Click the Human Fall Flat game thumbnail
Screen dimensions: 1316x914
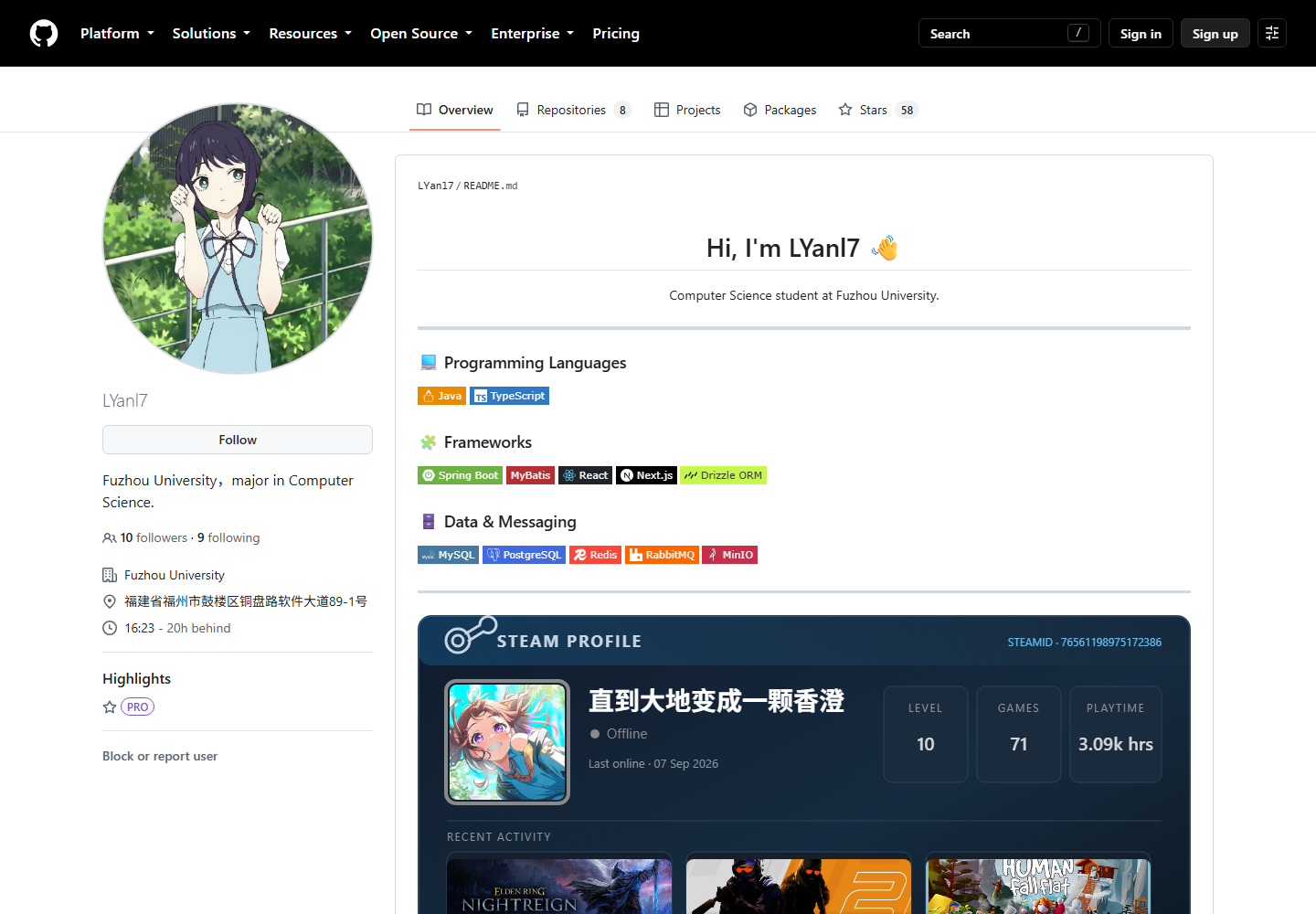click(1038, 885)
